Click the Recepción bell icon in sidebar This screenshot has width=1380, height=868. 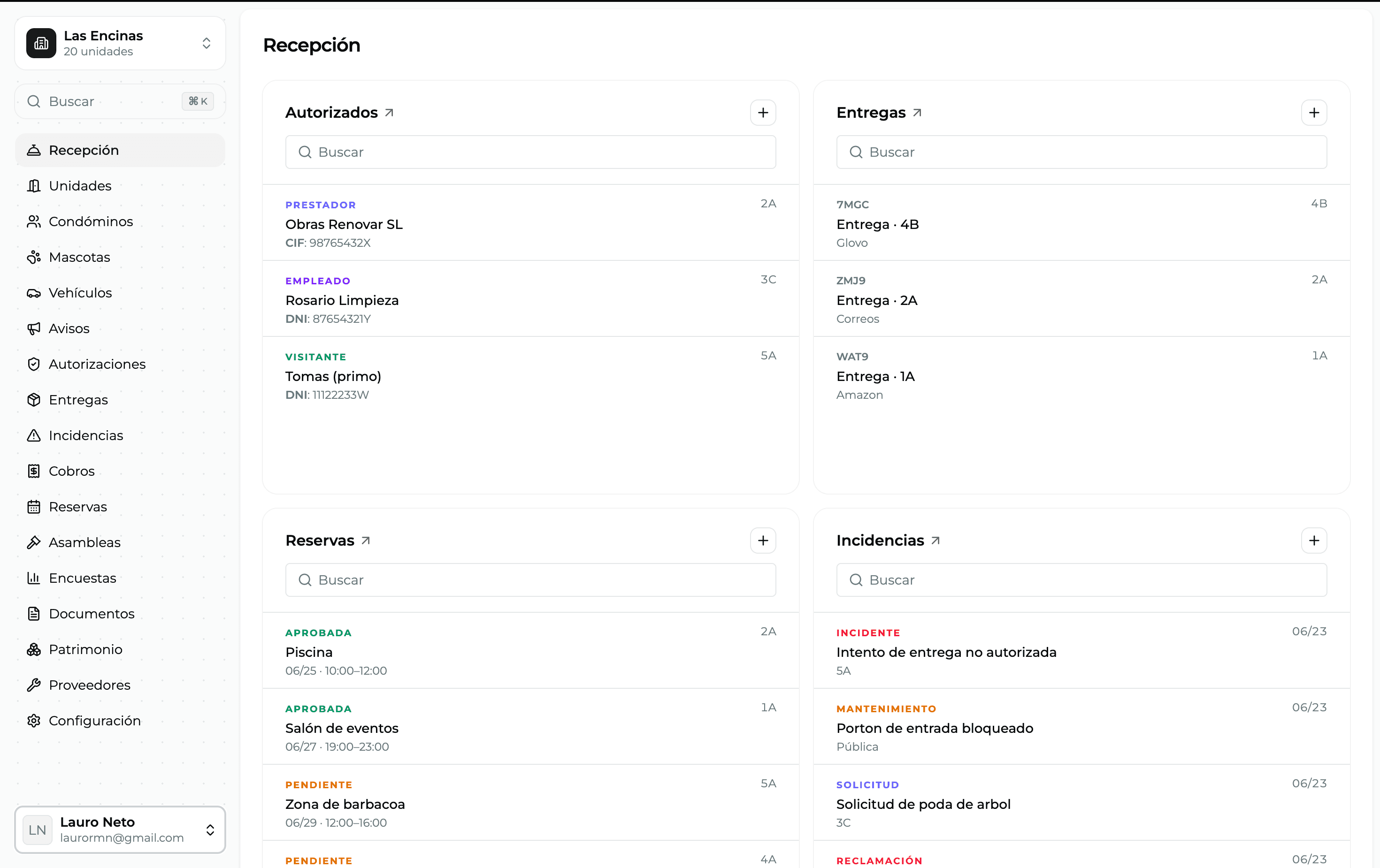click(34, 150)
